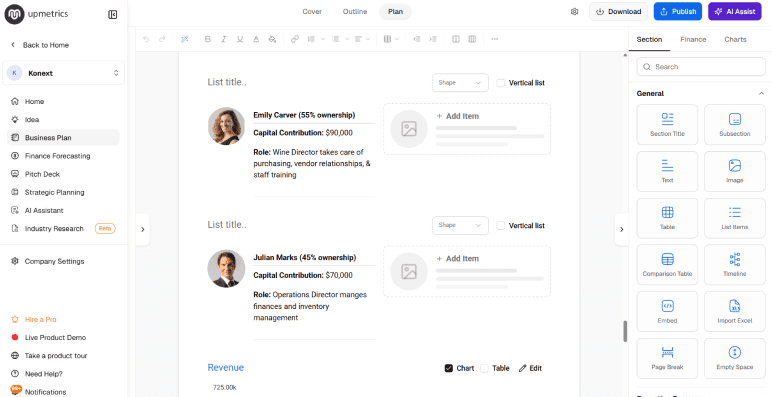Insert a Page Break

coord(667,359)
